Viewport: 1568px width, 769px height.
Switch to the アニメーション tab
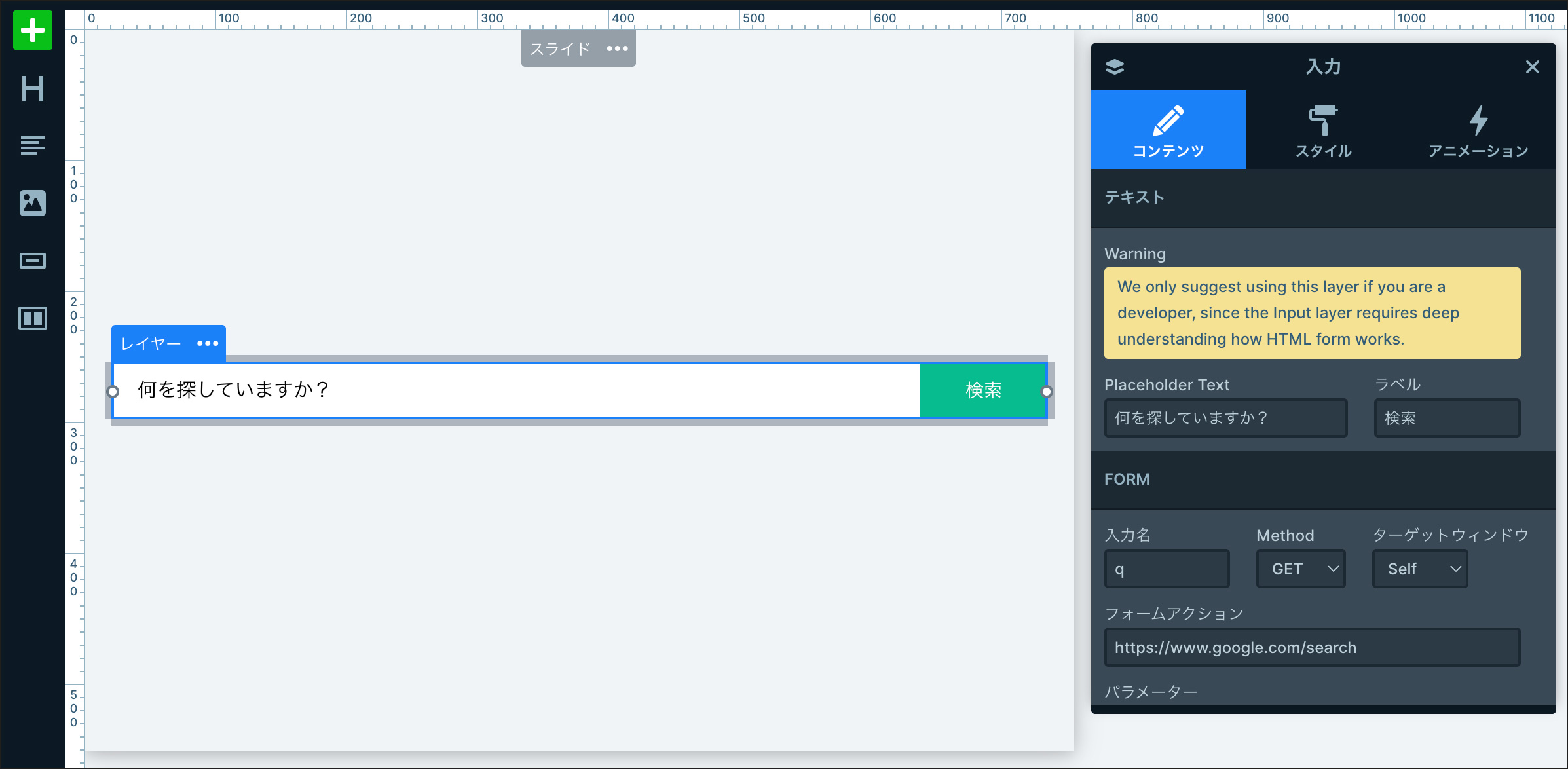click(x=1478, y=130)
